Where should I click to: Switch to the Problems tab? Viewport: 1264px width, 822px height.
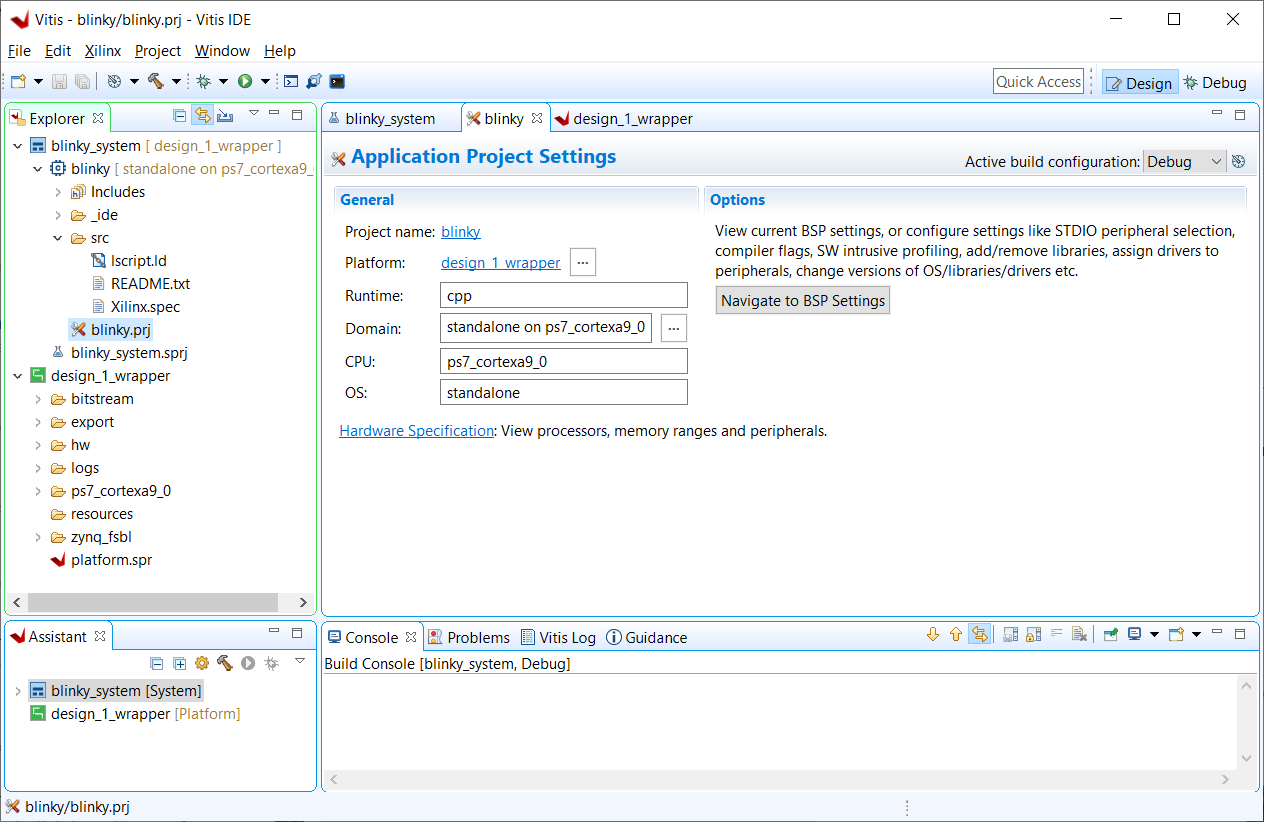[469, 637]
